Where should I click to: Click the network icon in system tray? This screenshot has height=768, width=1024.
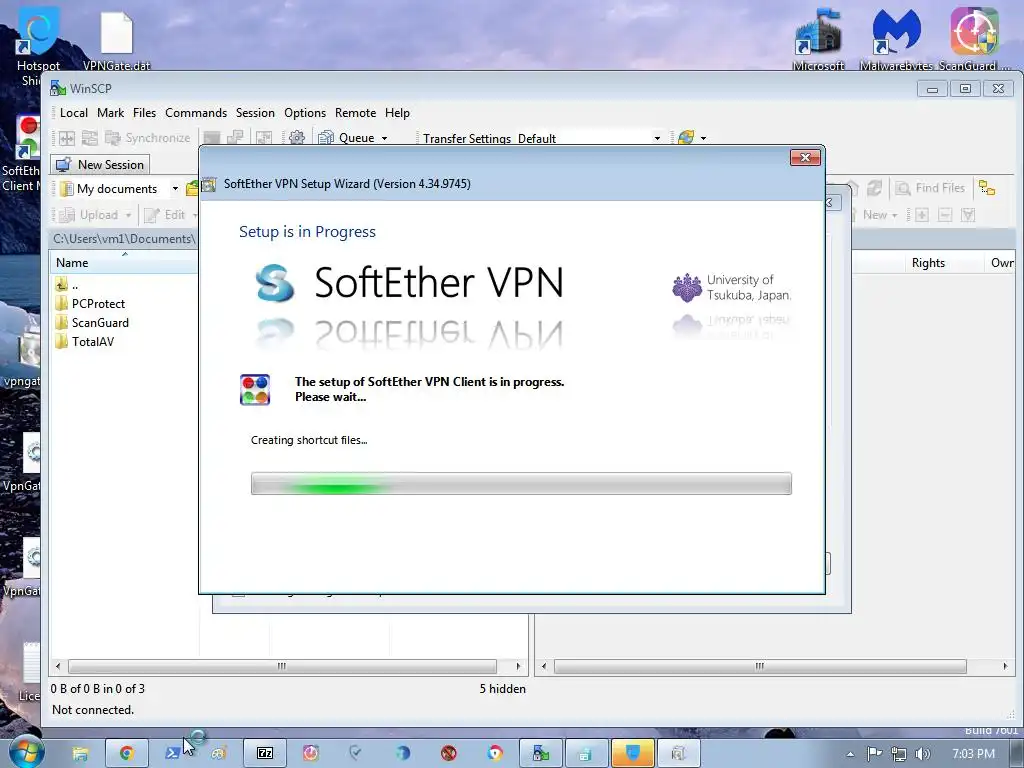click(x=899, y=754)
